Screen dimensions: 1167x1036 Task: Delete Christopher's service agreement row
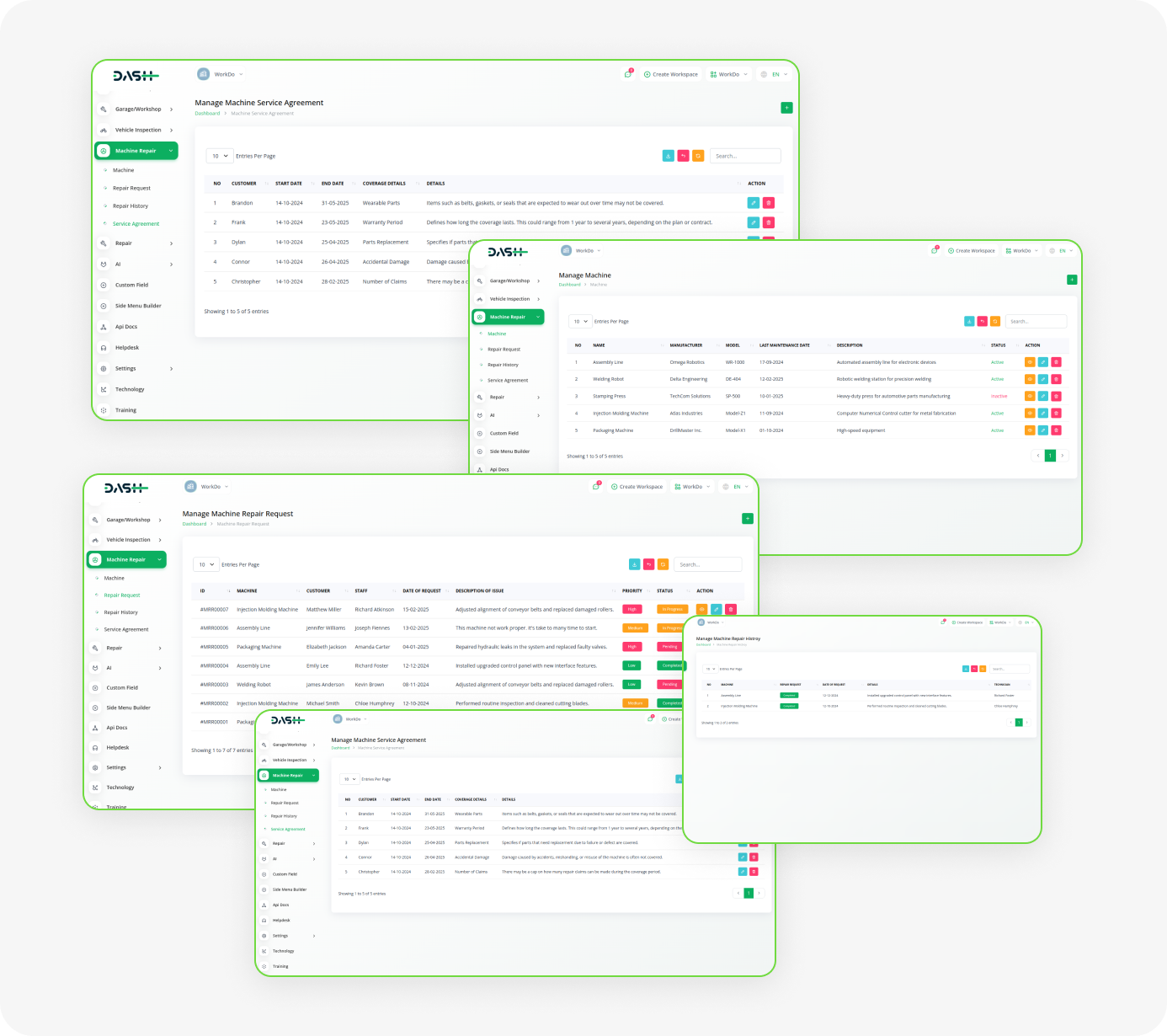(754, 871)
